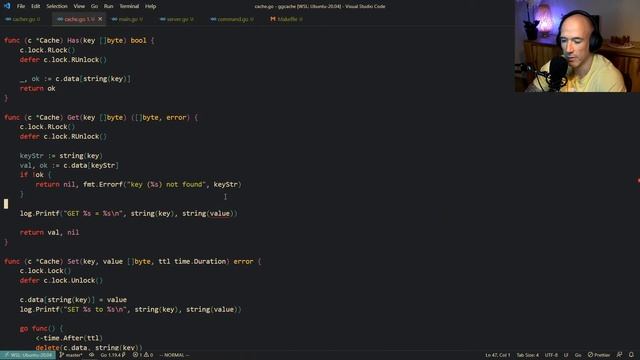
Task: Change the LF line ending setting
Action: point(566,355)
